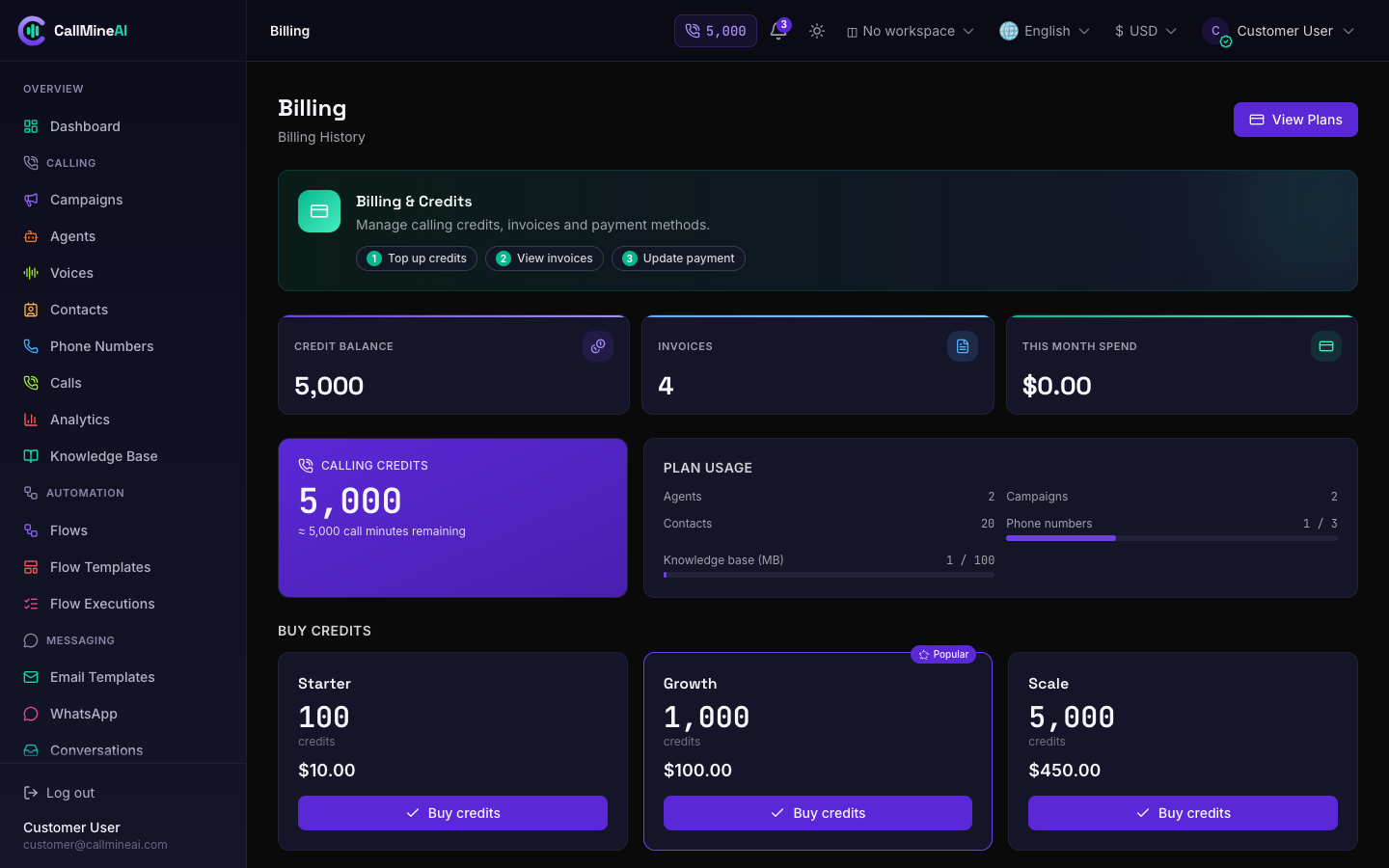Screen dimensions: 1389x868
Task: Open the USD currency dropdown
Action: 1146,31
